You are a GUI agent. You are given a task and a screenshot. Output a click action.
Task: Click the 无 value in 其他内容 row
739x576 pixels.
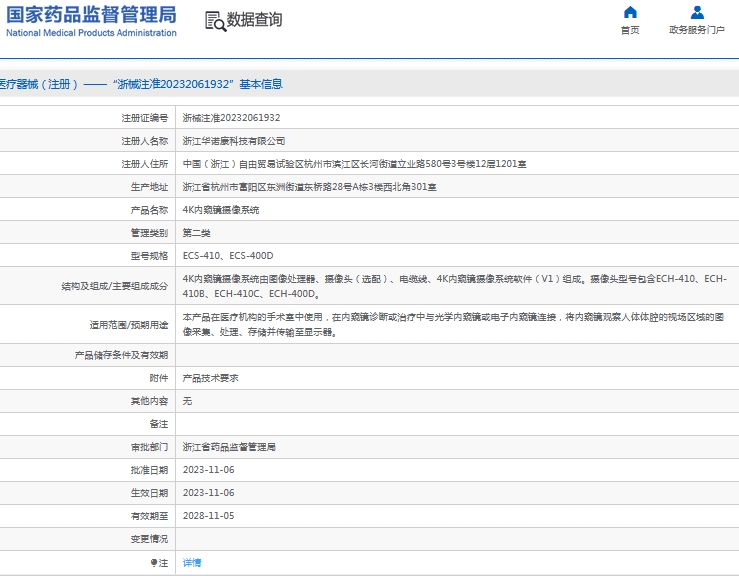tap(188, 401)
